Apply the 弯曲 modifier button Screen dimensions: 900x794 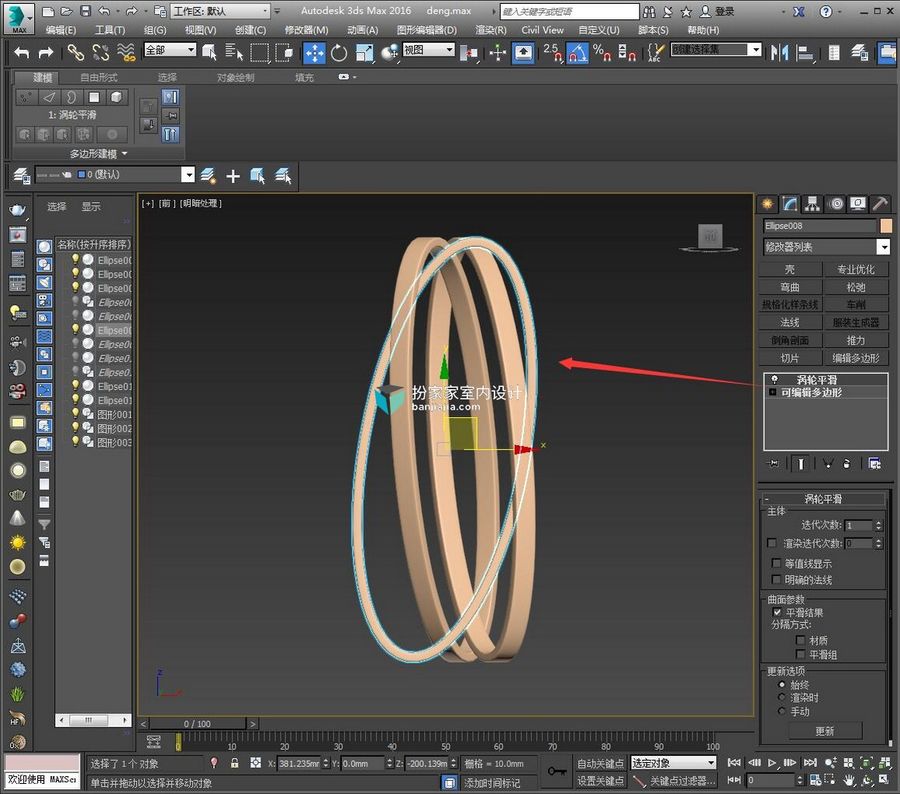(x=790, y=287)
